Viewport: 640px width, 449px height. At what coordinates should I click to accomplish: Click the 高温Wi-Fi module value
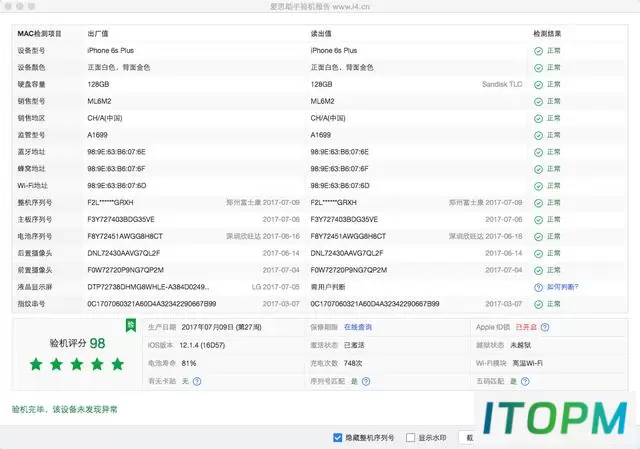tap(528, 363)
